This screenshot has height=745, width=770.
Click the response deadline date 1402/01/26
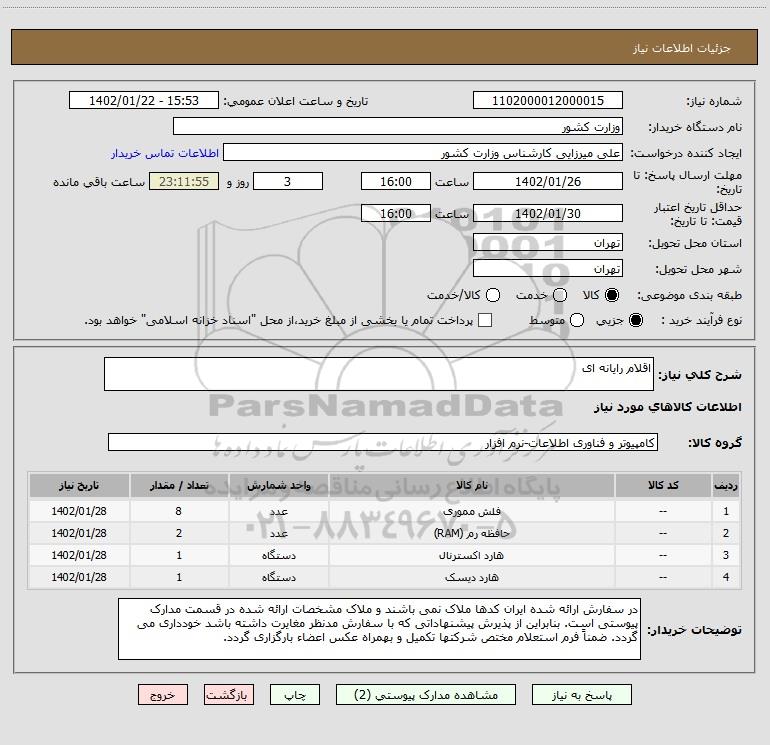point(548,181)
